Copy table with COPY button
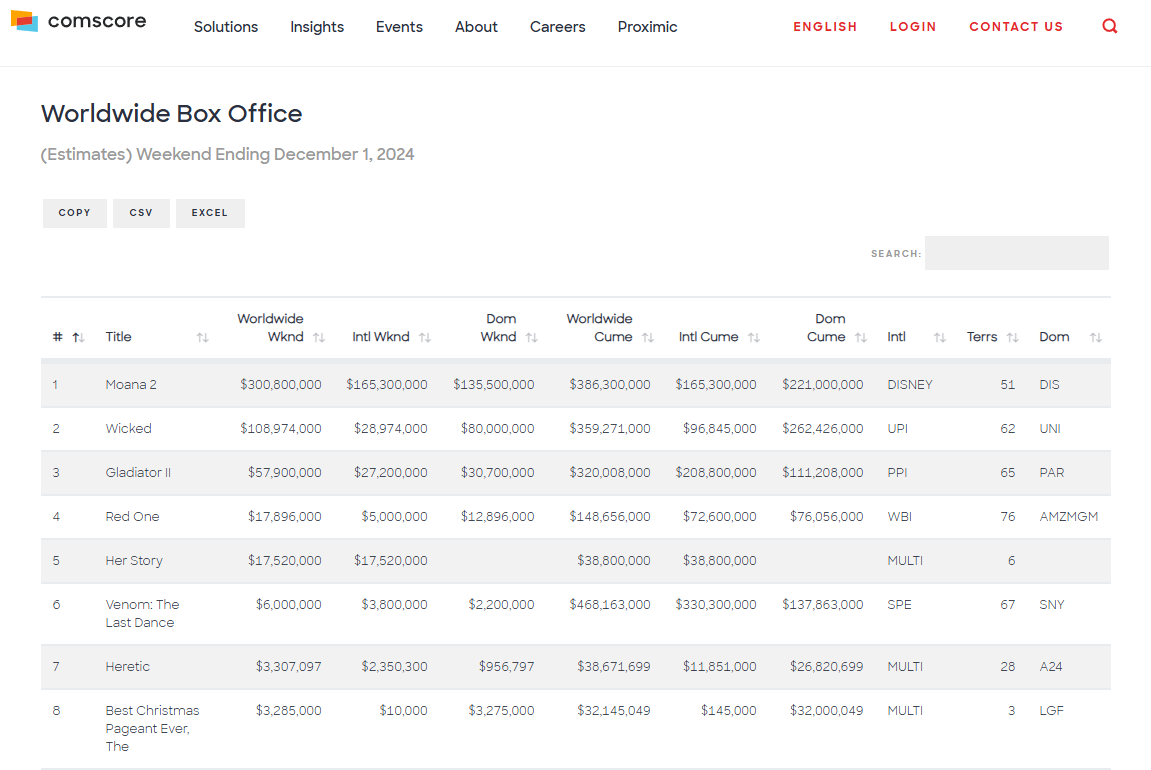 (x=75, y=213)
